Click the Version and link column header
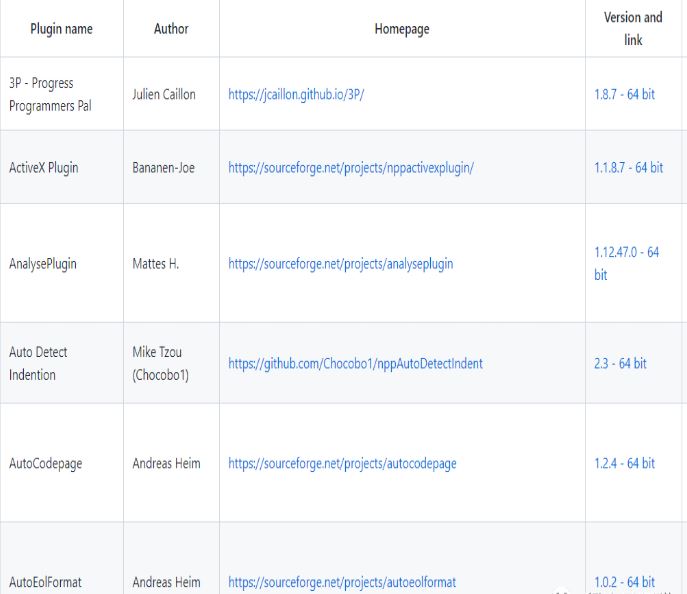The image size is (687, 594). tap(633, 29)
